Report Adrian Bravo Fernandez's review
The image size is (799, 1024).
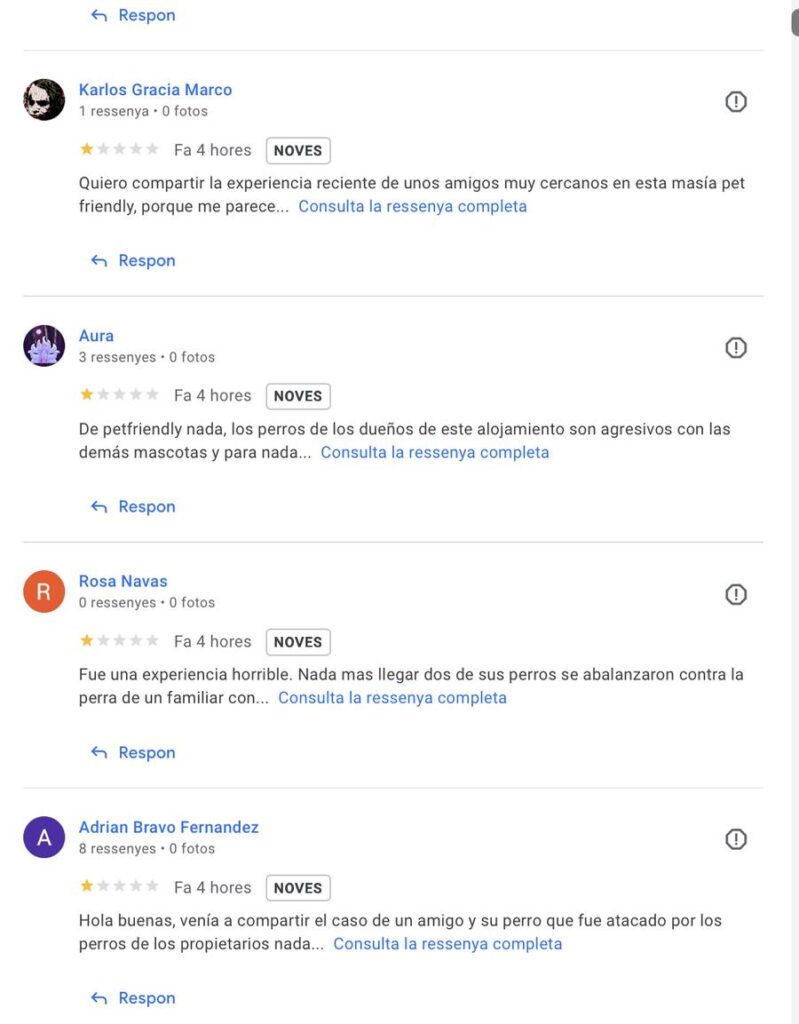tap(736, 839)
